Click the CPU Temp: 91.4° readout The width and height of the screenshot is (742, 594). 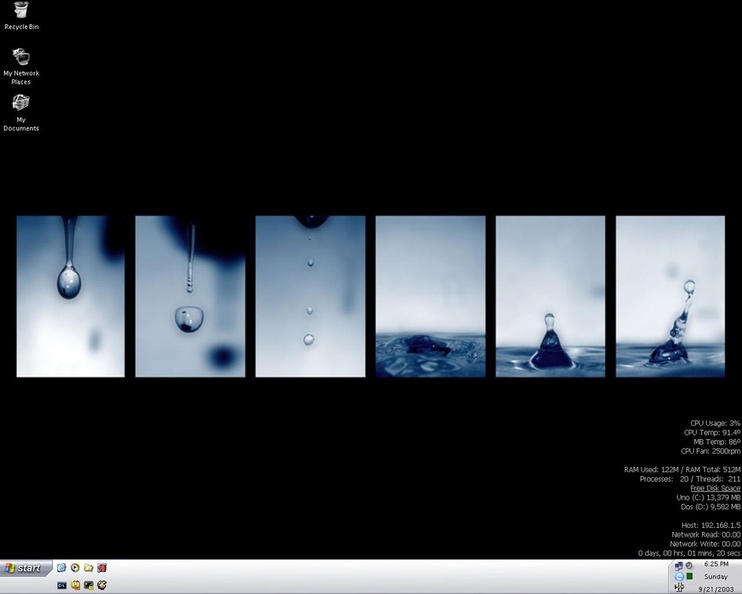pos(712,433)
